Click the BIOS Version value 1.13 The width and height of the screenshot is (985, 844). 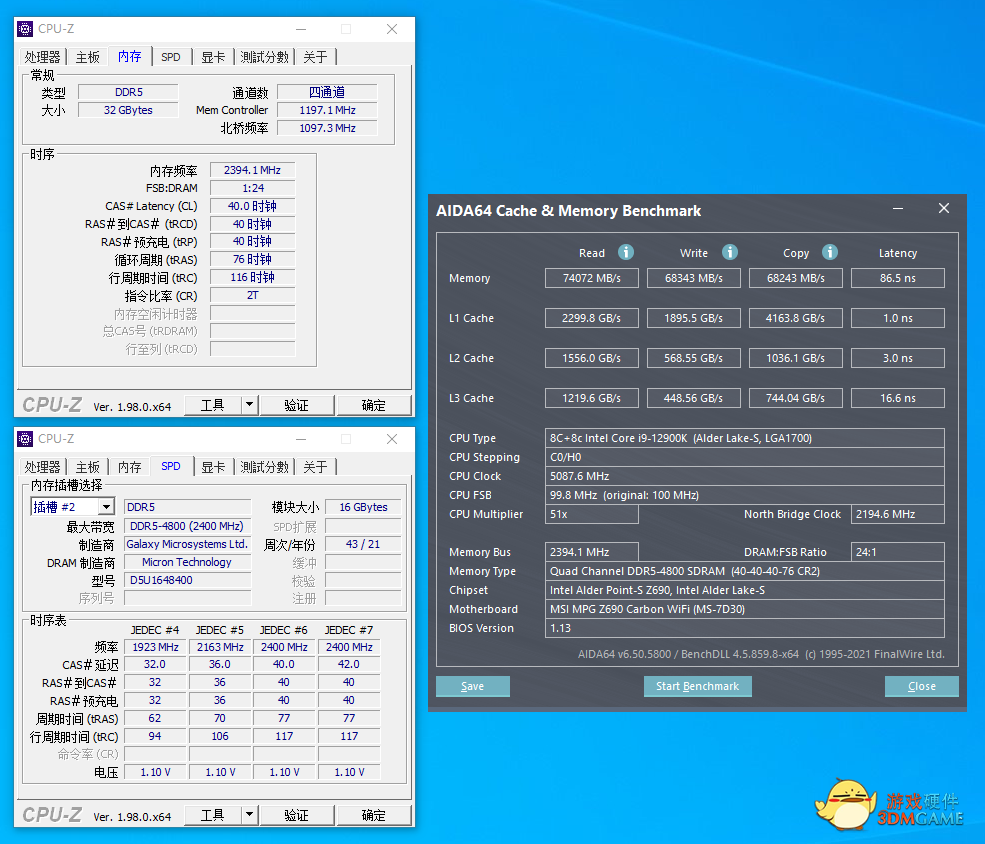(x=744, y=628)
